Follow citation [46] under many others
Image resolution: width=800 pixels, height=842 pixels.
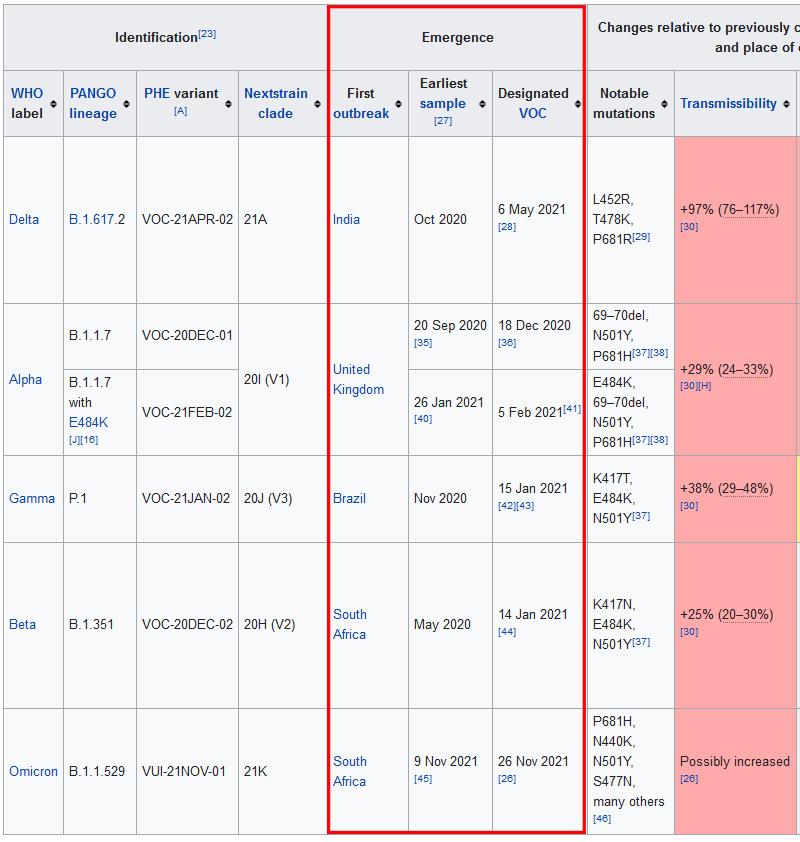coord(602,819)
